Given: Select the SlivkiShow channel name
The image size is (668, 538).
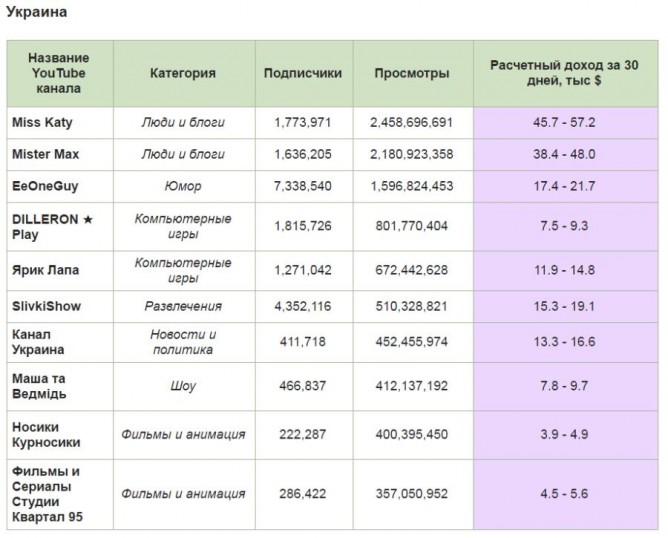Looking at the screenshot, I should tap(47, 305).
